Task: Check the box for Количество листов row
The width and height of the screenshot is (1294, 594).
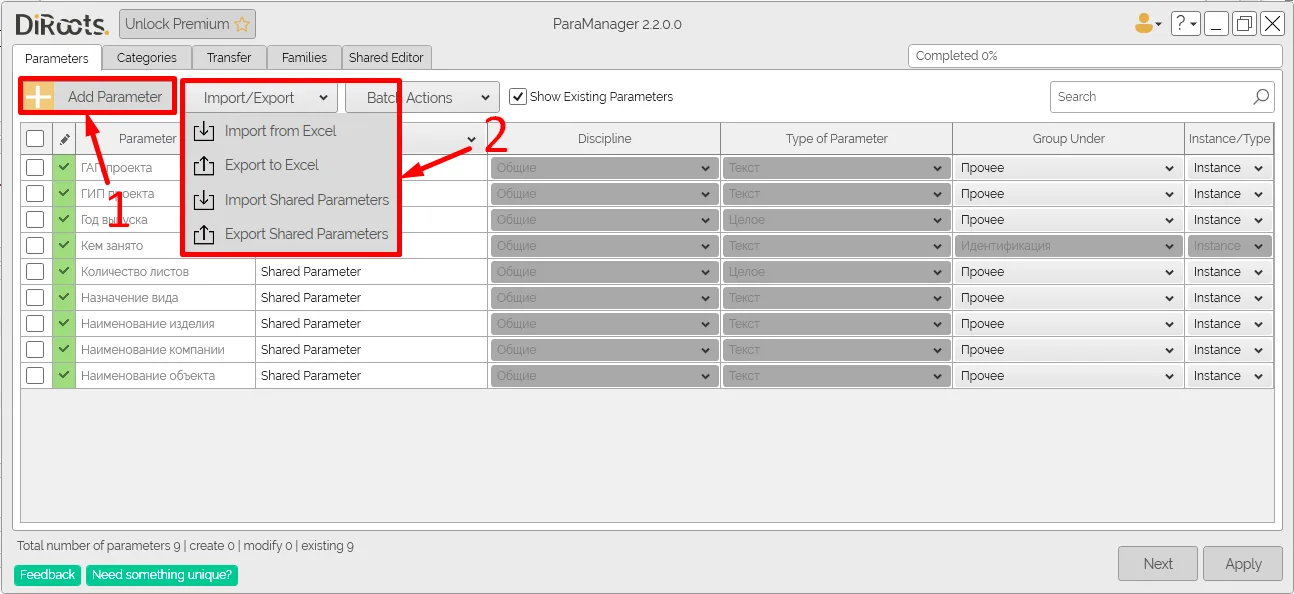Action: (x=35, y=272)
